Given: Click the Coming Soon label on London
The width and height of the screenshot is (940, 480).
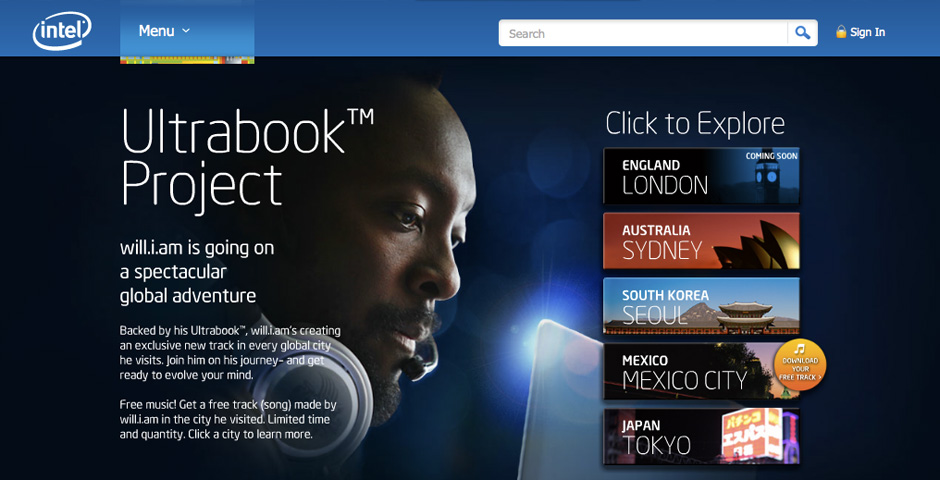Looking at the screenshot, I should 772,156.
